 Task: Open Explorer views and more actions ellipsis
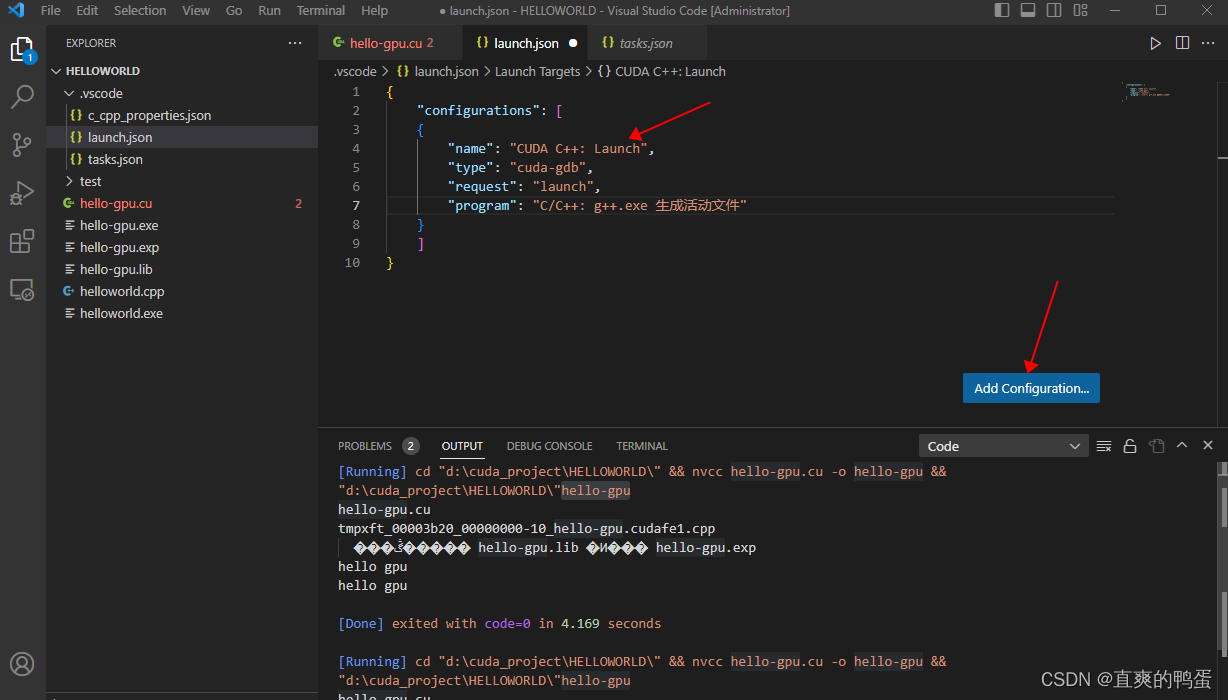(294, 43)
